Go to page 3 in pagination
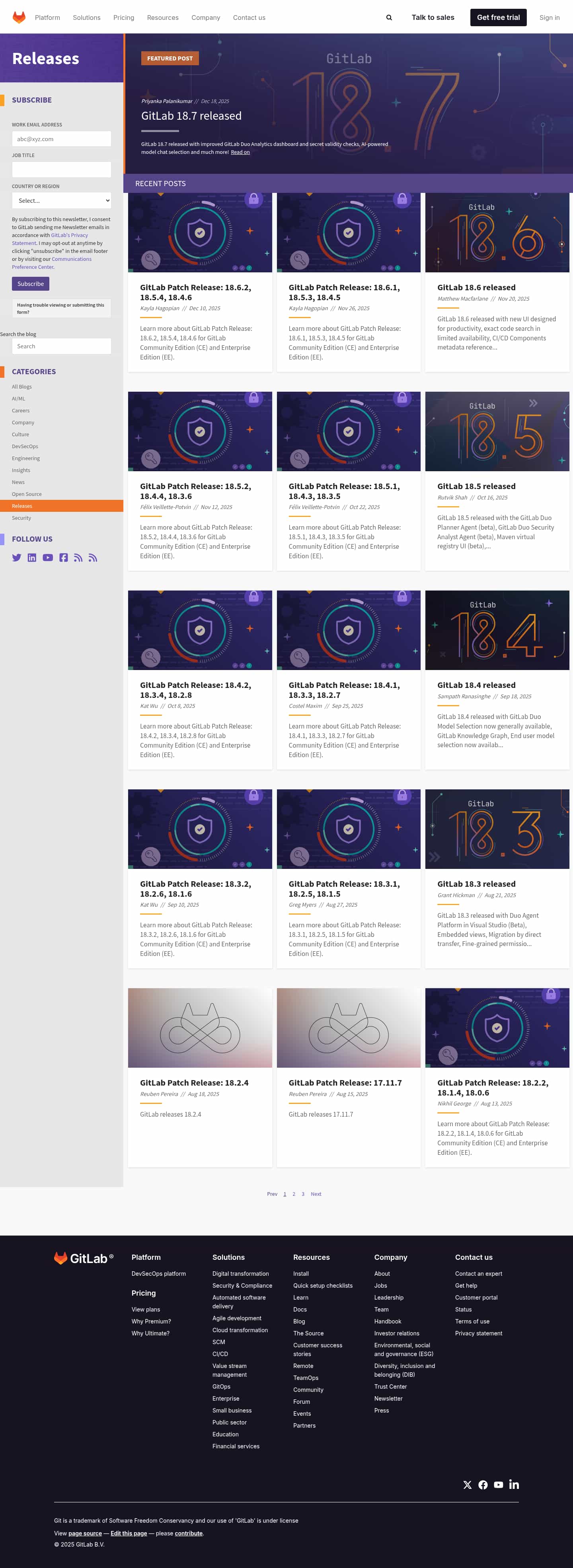 (303, 1194)
